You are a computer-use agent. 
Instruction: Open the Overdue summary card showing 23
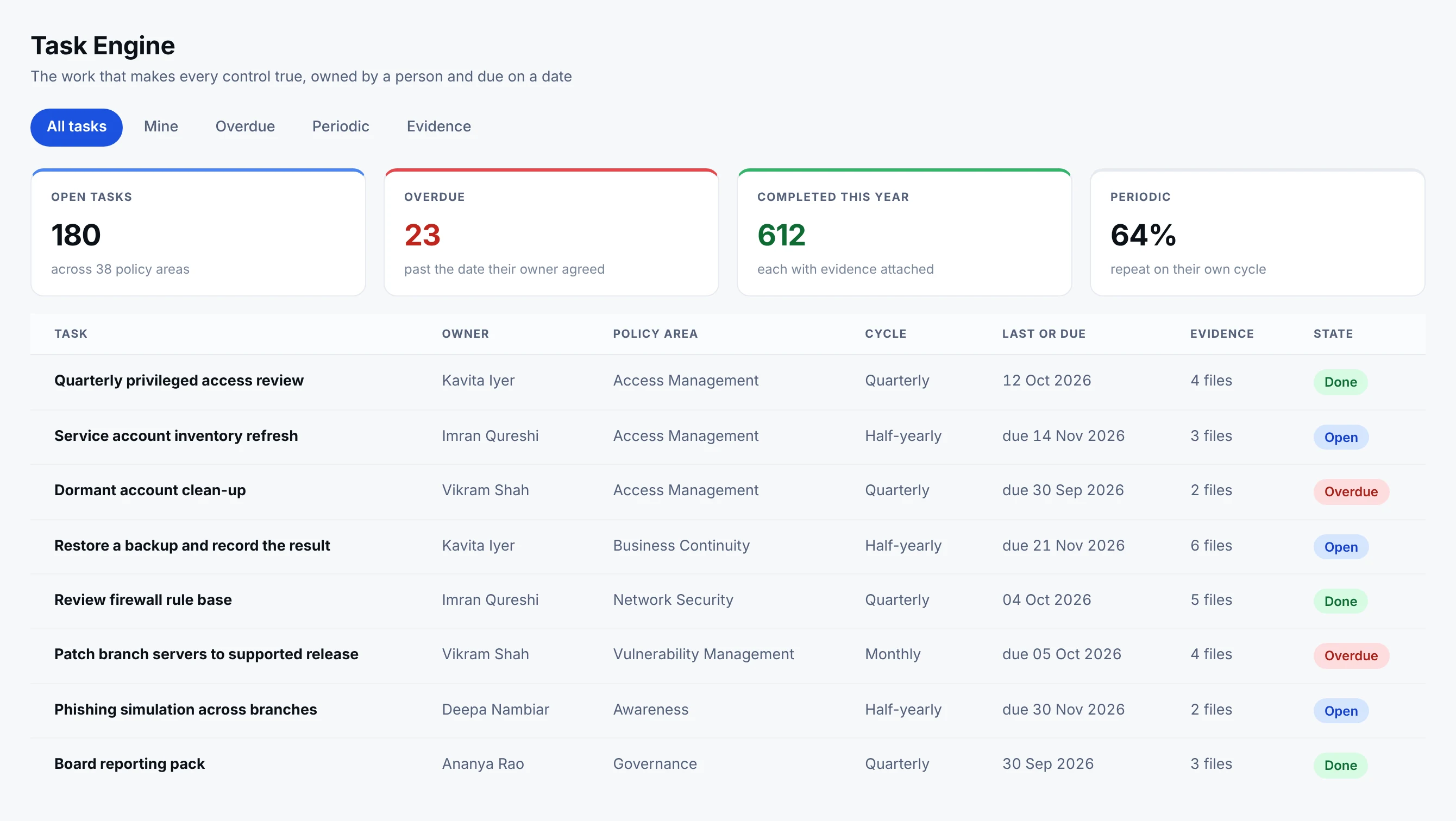pyautogui.click(x=551, y=232)
